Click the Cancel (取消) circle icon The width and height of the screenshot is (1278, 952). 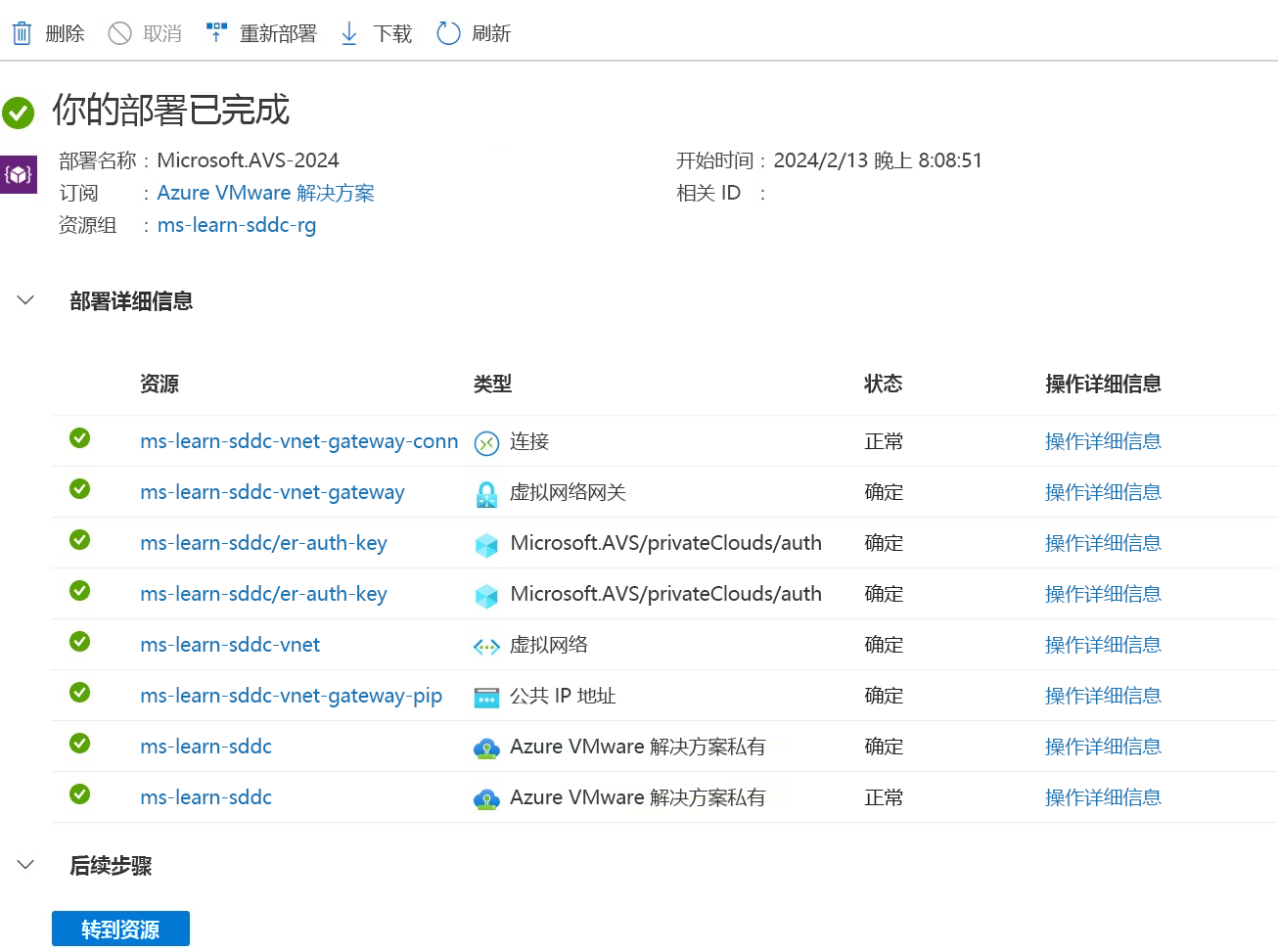119,33
